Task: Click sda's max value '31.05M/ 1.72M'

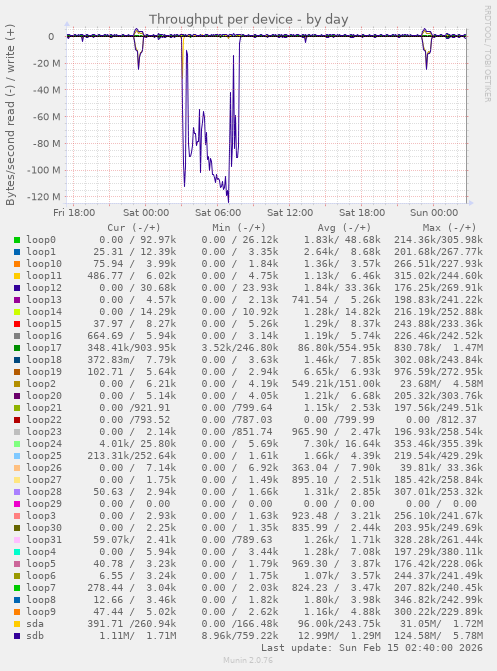Action: coord(441,623)
